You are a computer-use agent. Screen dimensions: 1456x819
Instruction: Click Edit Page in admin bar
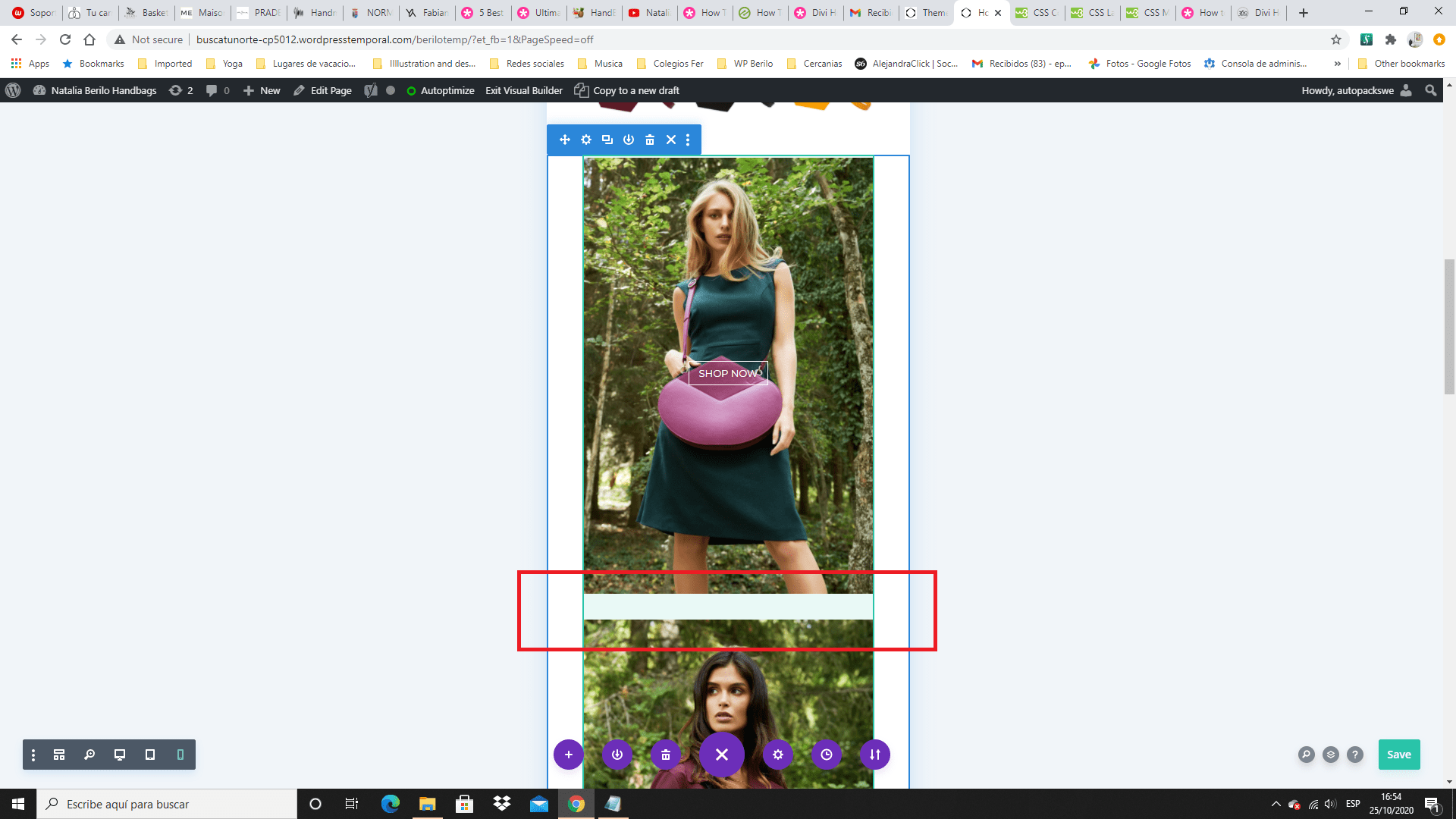click(x=322, y=90)
